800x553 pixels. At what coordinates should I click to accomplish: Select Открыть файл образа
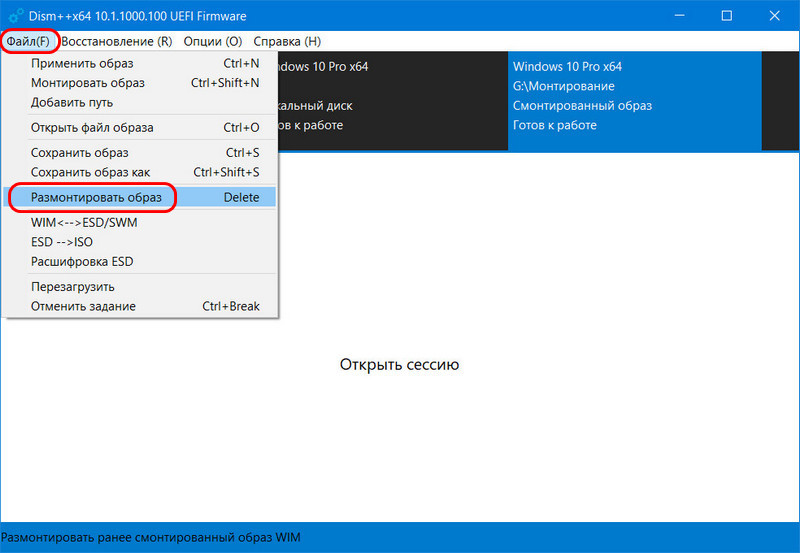pos(140,128)
